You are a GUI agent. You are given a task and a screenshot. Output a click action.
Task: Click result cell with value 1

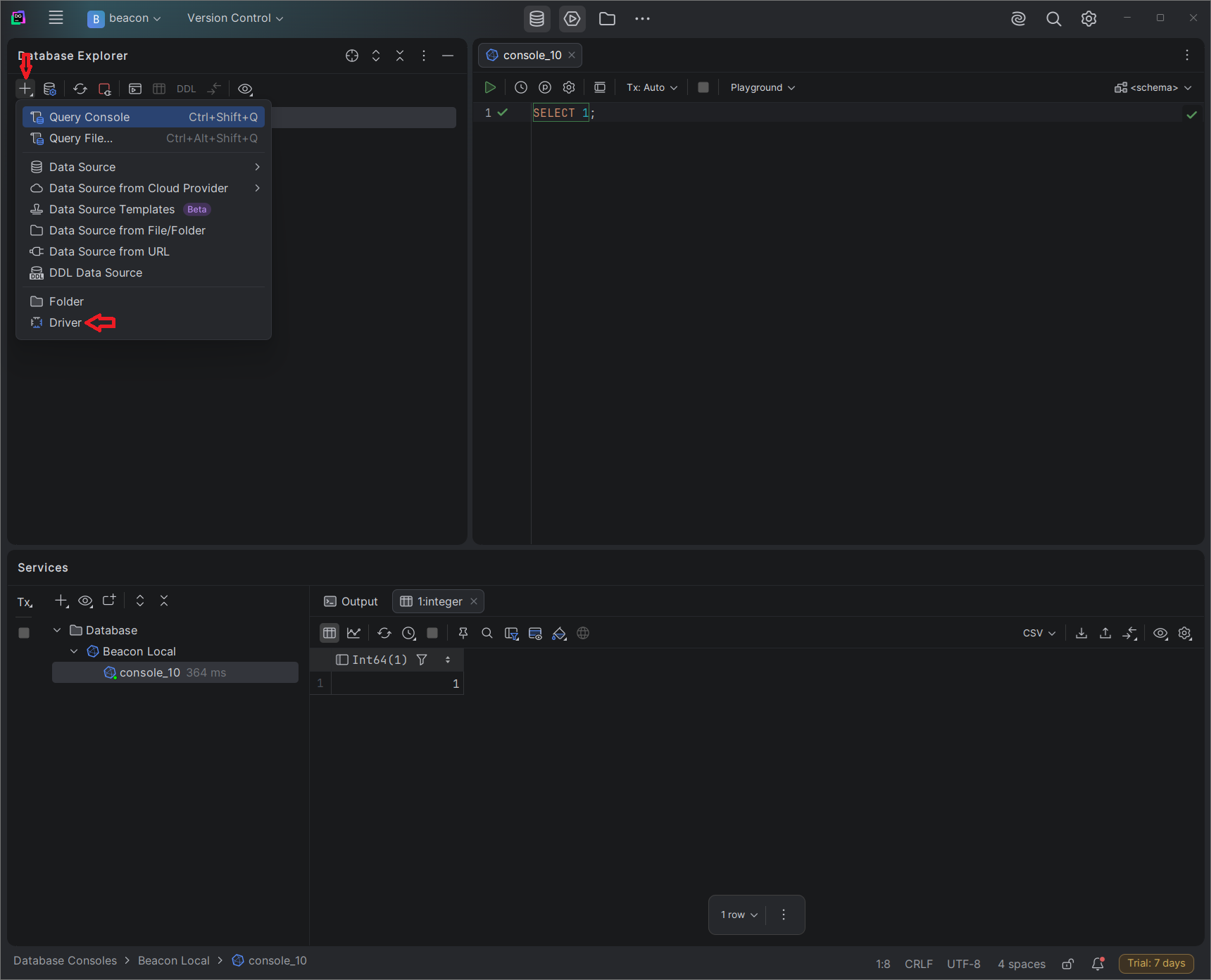pyautogui.click(x=397, y=684)
